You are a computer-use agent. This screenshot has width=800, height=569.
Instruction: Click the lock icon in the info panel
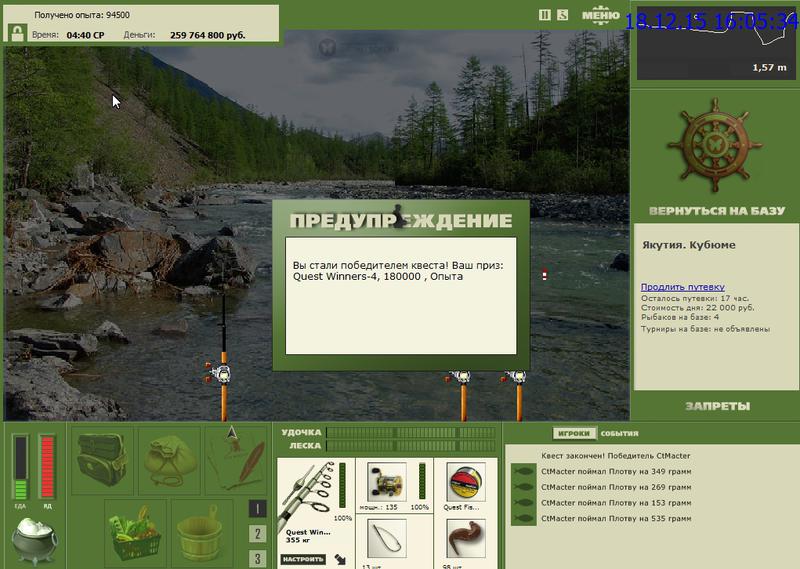17,34
